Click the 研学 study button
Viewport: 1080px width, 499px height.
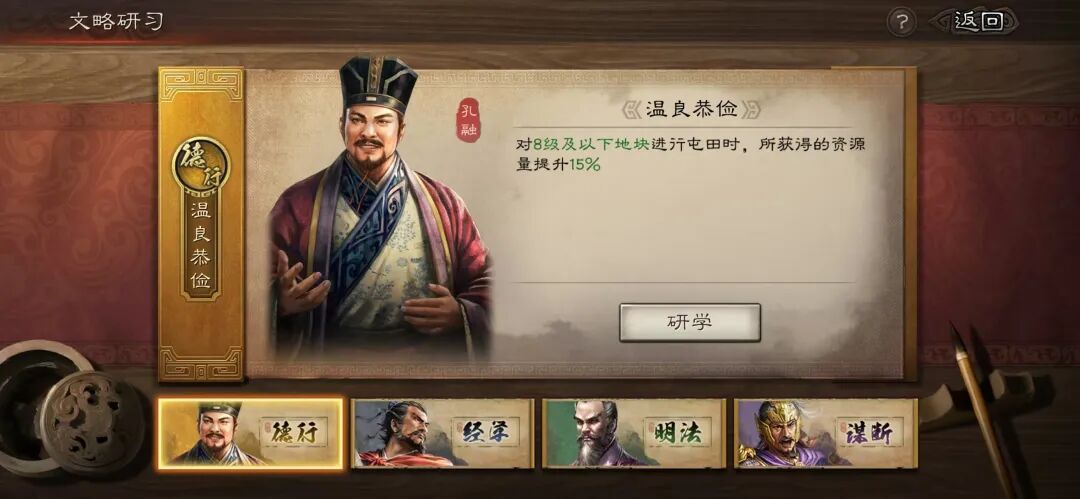click(689, 322)
